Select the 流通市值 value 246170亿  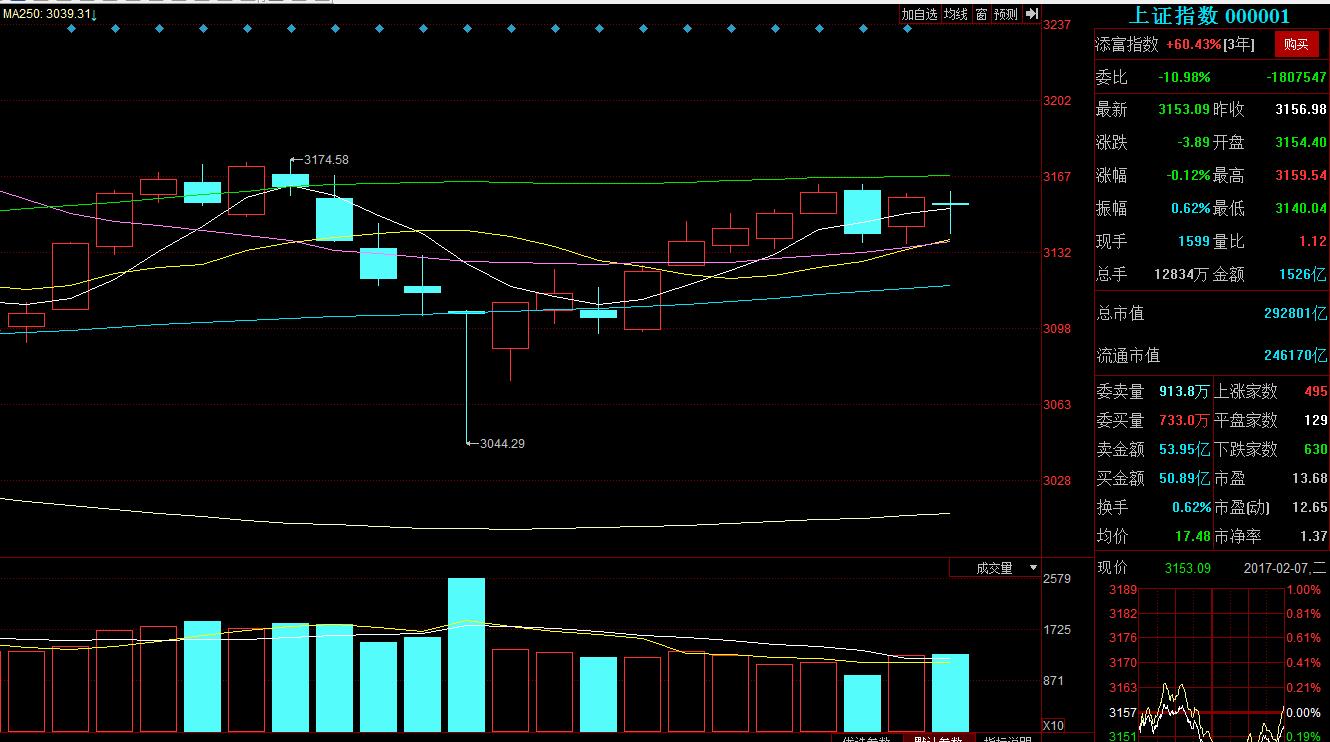click(x=1295, y=355)
